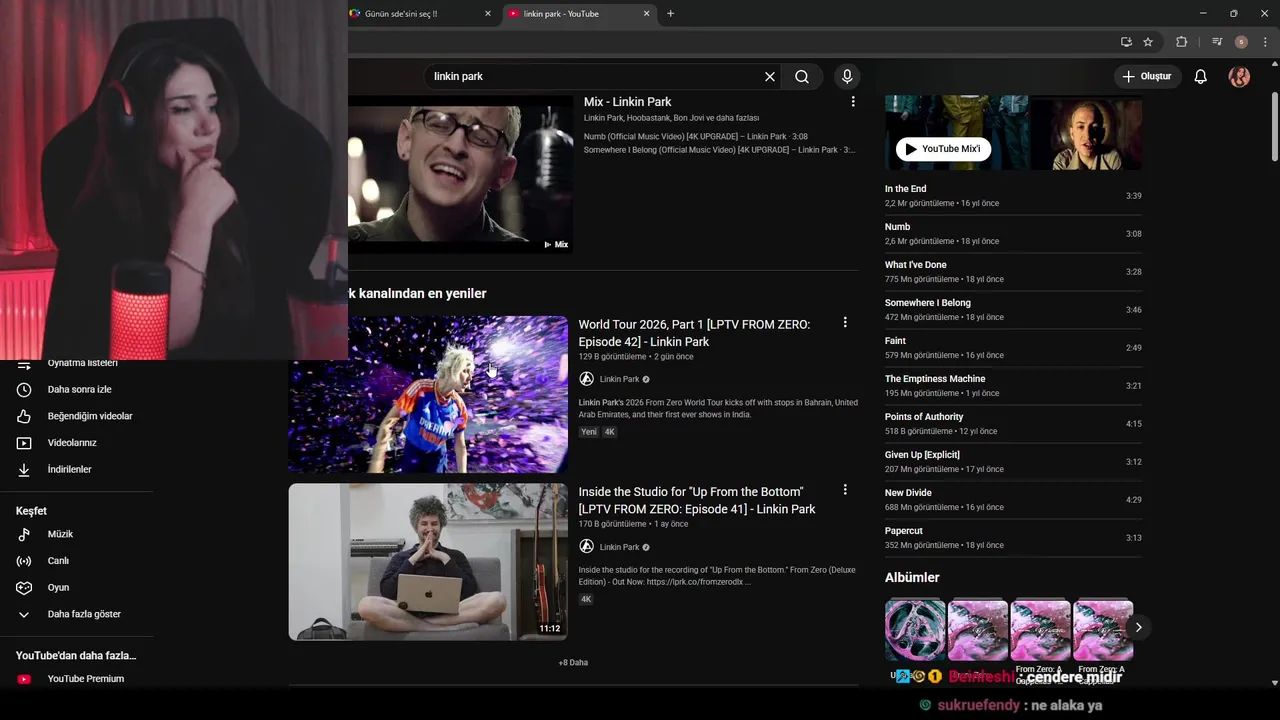This screenshot has width=1280, height=720.
Task: Open options for Mix - Linkin Park
Action: point(853,102)
